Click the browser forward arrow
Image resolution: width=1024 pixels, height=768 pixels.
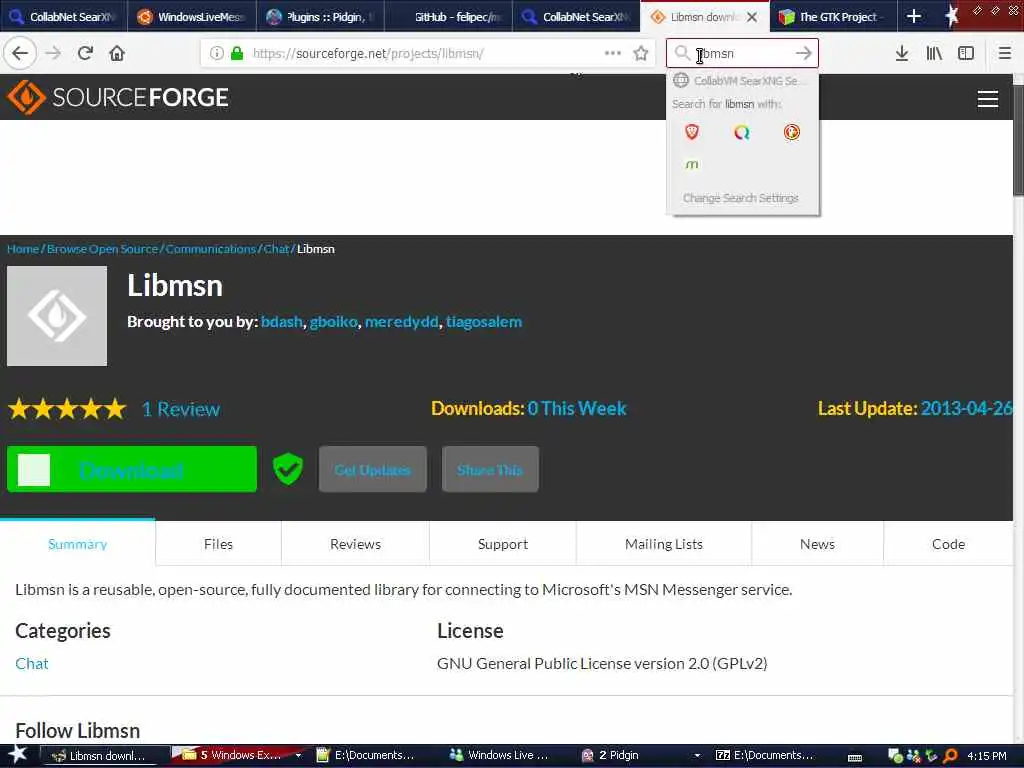[54, 54]
